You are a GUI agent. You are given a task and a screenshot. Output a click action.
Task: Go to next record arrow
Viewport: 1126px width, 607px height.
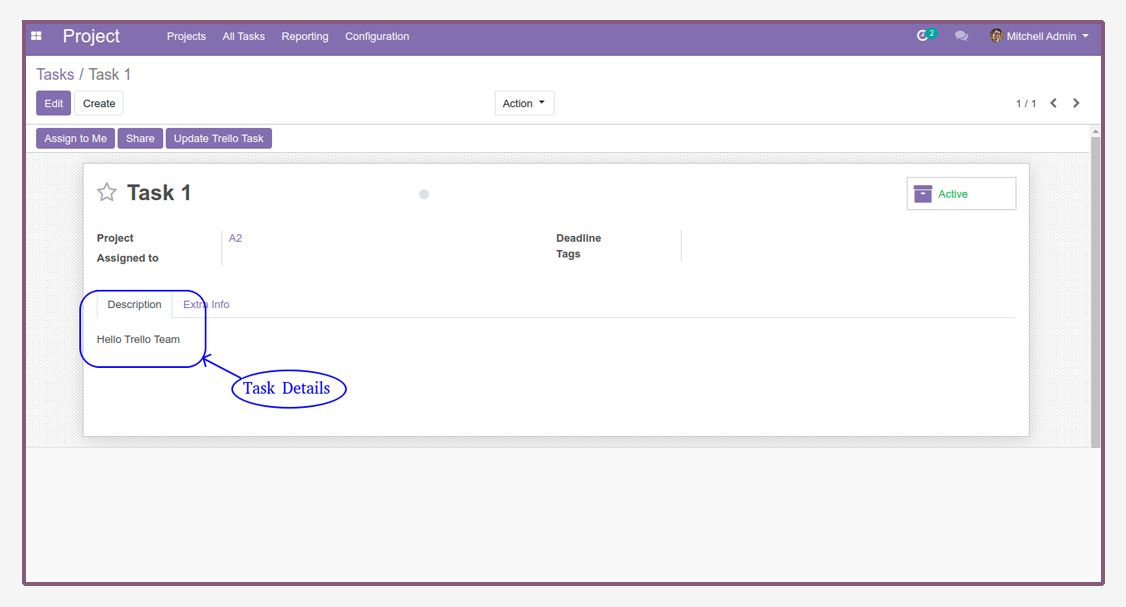pos(1076,103)
